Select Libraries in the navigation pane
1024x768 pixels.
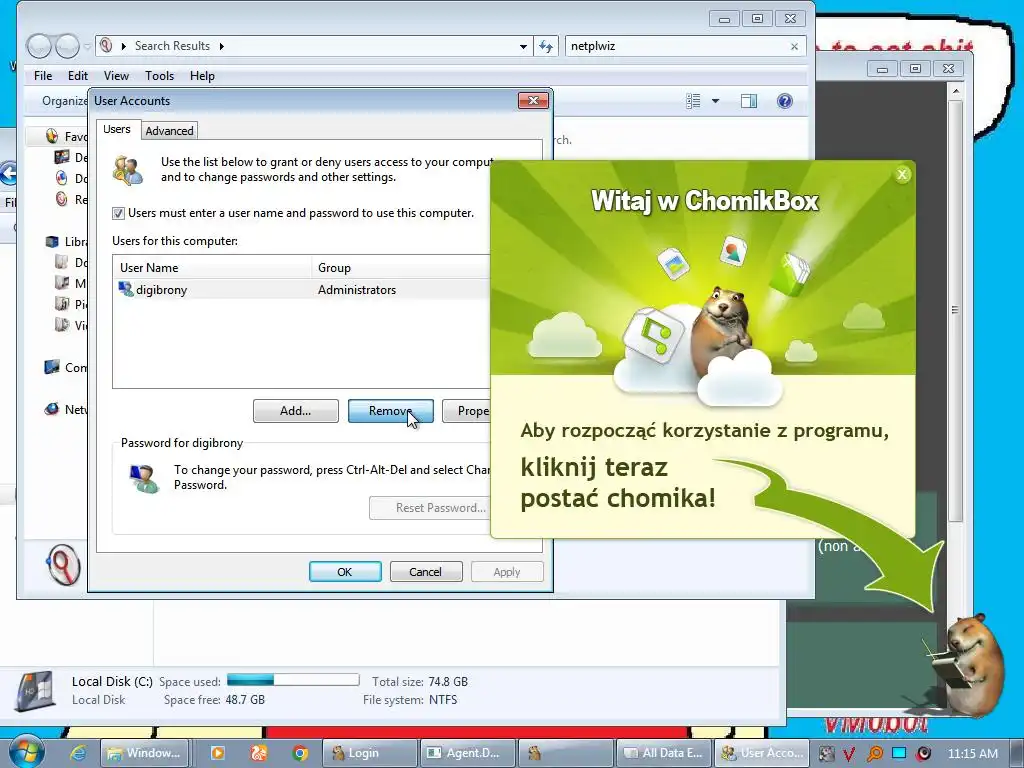66,242
